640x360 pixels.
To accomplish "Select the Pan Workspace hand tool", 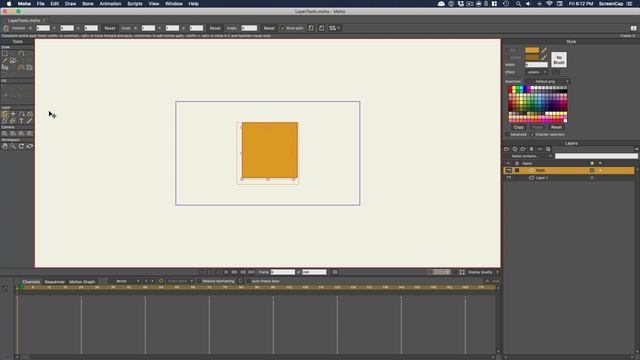I will (5, 146).
